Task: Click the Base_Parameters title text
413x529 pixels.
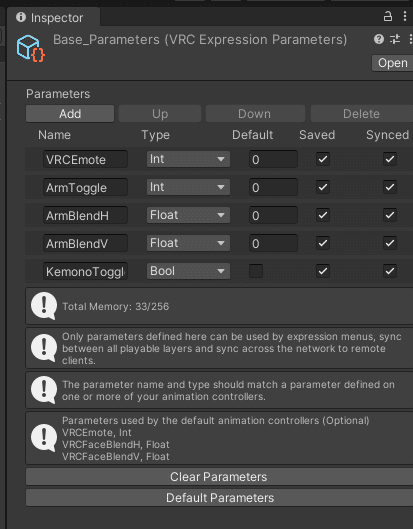Action: pos(200,40)
